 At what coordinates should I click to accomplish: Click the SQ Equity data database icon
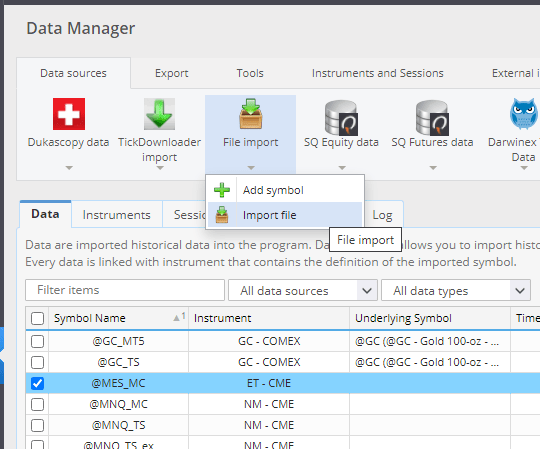(341, 118)
